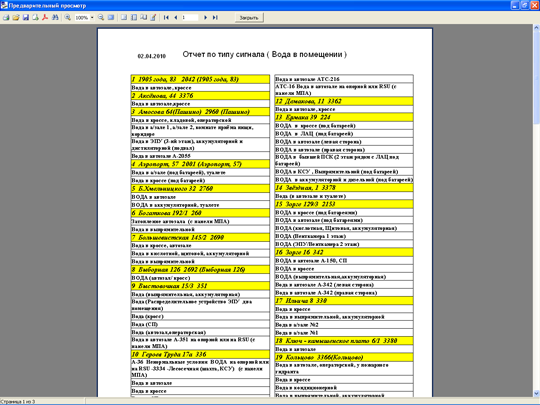
Task: Click the preview window title bar icon
Action: click(4, 5)
